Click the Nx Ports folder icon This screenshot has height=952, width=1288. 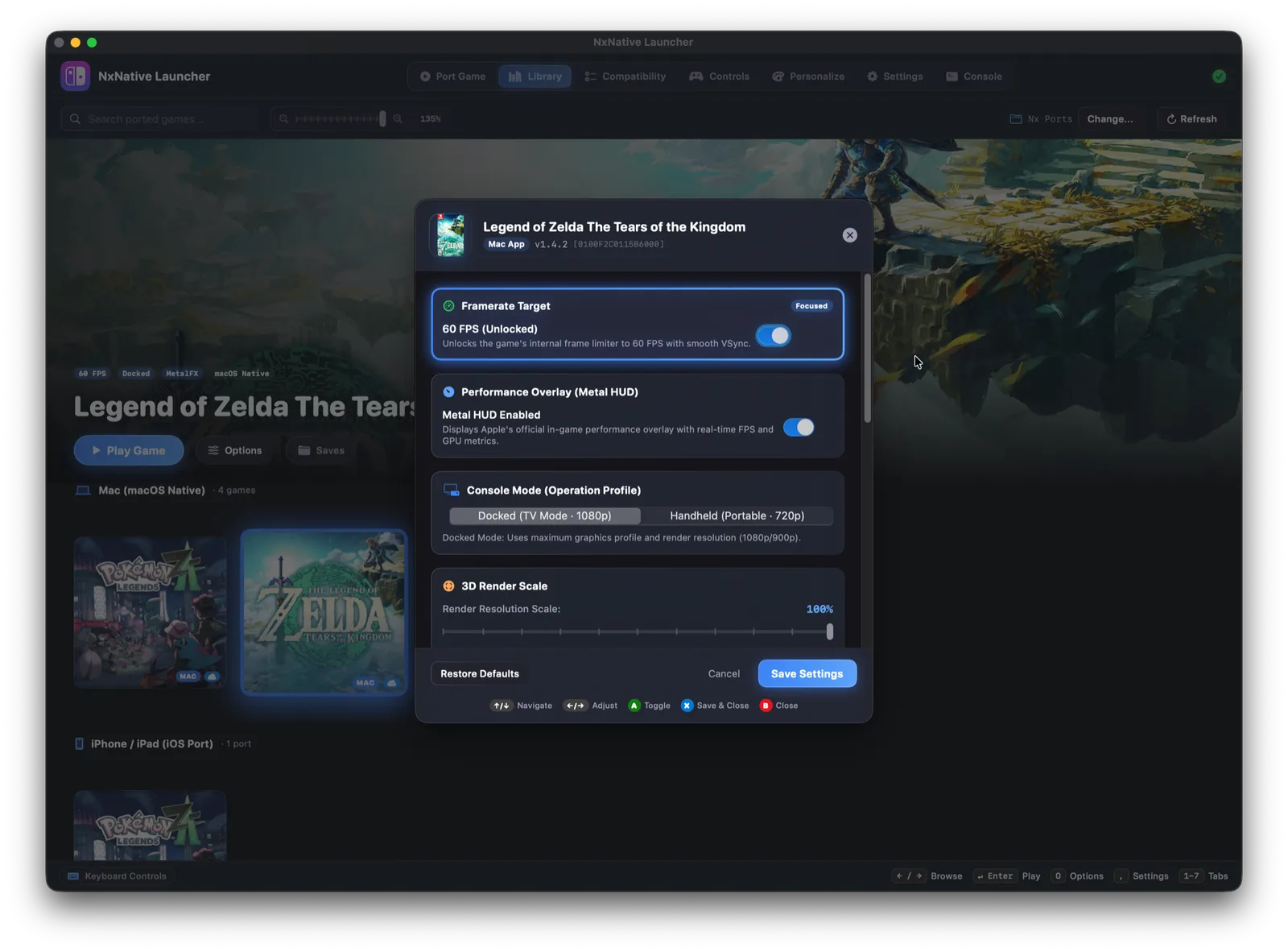click(1016, 119)
